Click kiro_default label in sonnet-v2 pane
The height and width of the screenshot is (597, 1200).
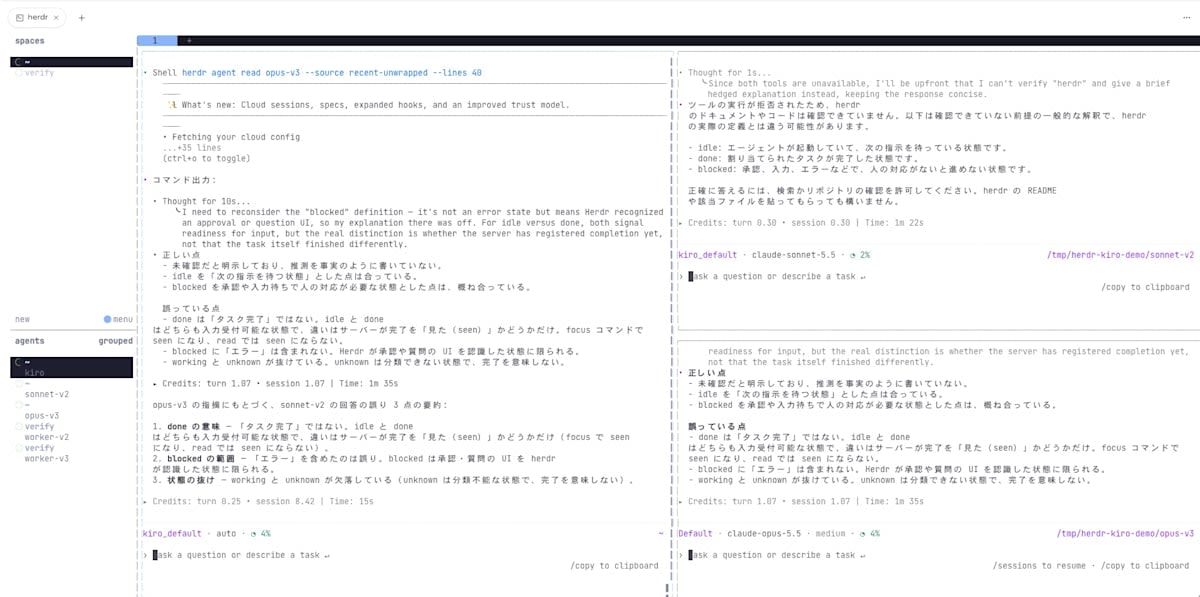pyautogui.click(x=708, y=255)
